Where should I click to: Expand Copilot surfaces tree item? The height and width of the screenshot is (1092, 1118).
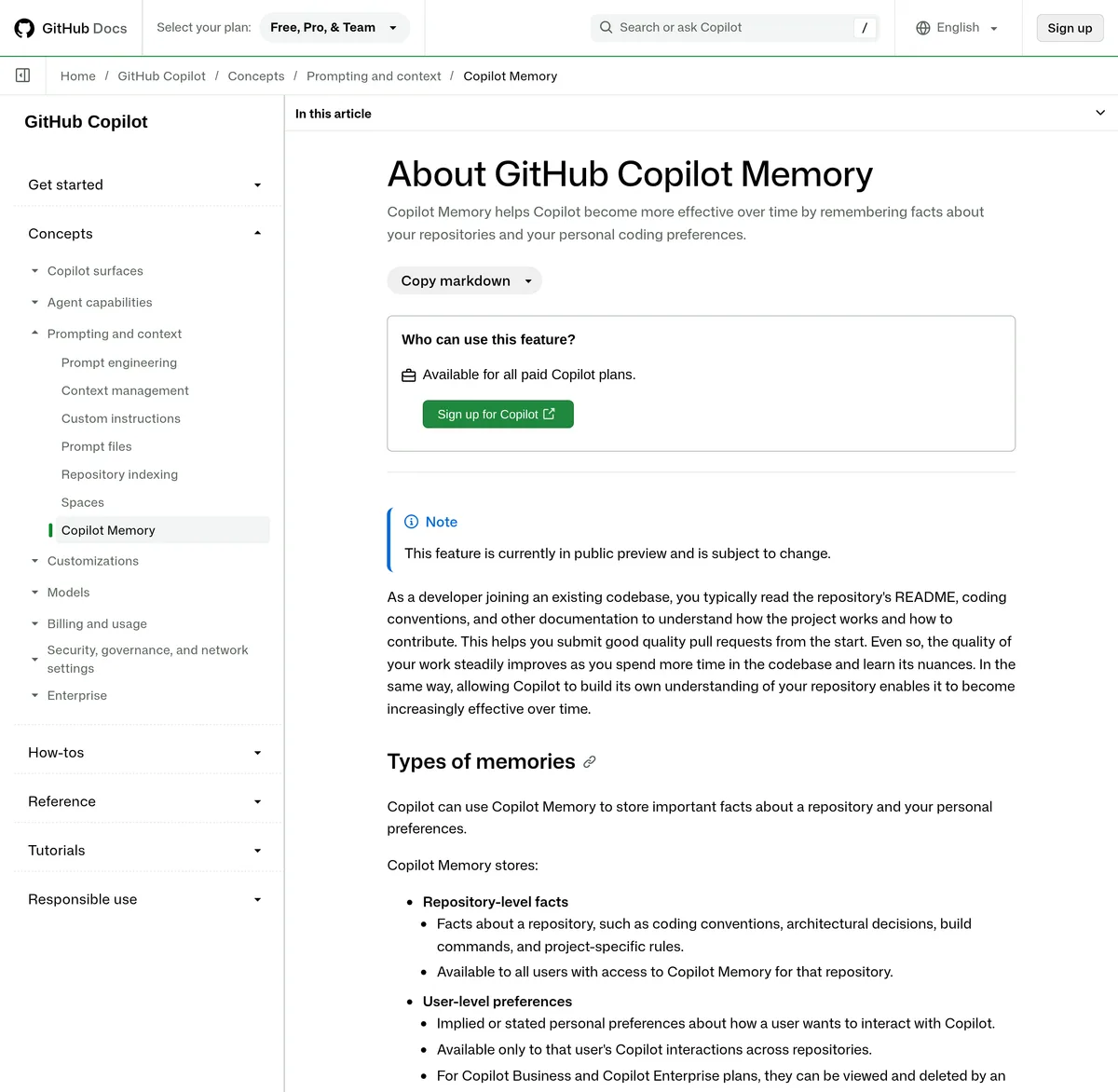(34, 271)
